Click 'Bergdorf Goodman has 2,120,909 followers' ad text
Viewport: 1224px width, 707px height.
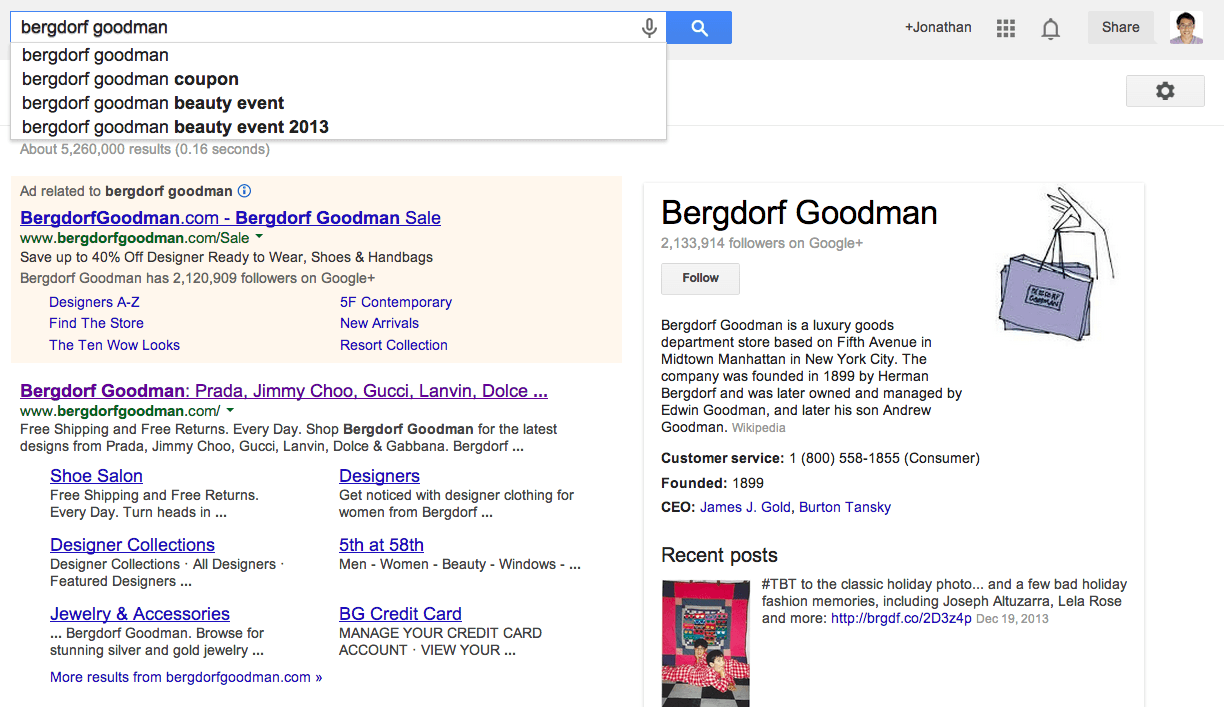coord(198,278)
